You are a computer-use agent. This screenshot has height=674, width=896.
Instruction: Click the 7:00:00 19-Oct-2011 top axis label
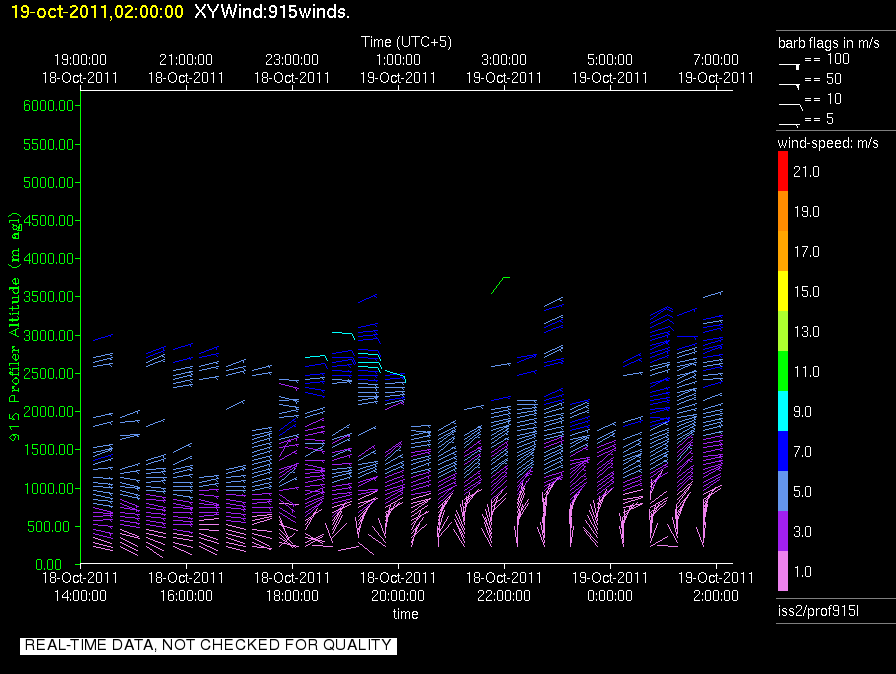[x=715, y=69]
